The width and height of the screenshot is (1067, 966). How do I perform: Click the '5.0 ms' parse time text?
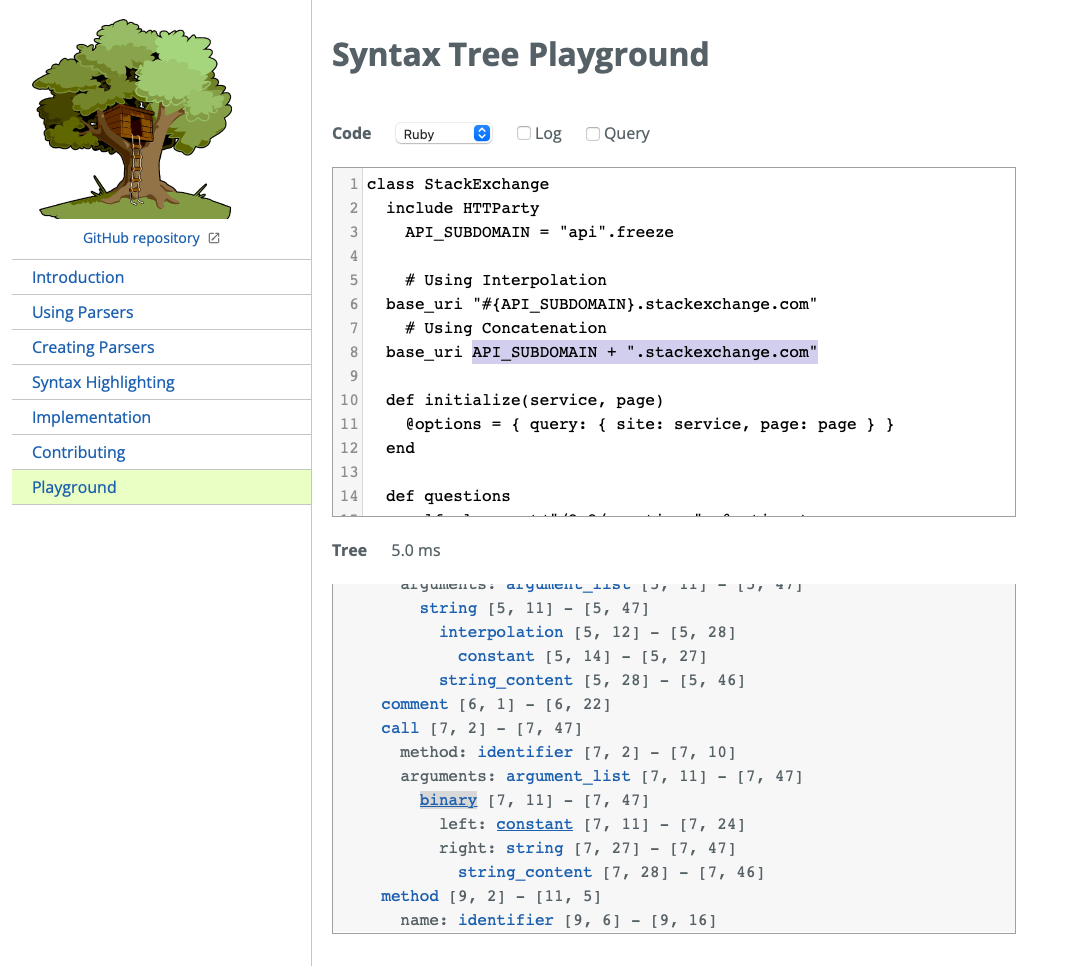coord(415,550)
